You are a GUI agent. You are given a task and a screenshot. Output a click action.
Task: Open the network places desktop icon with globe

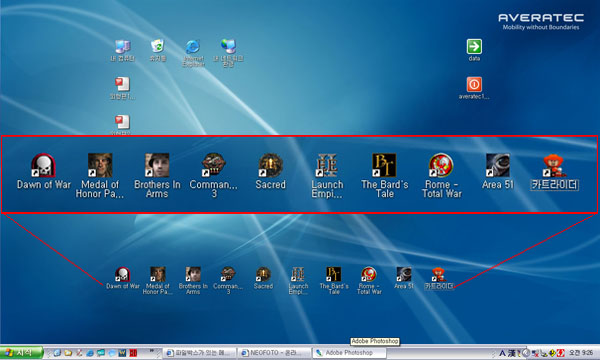pos(228,53)
